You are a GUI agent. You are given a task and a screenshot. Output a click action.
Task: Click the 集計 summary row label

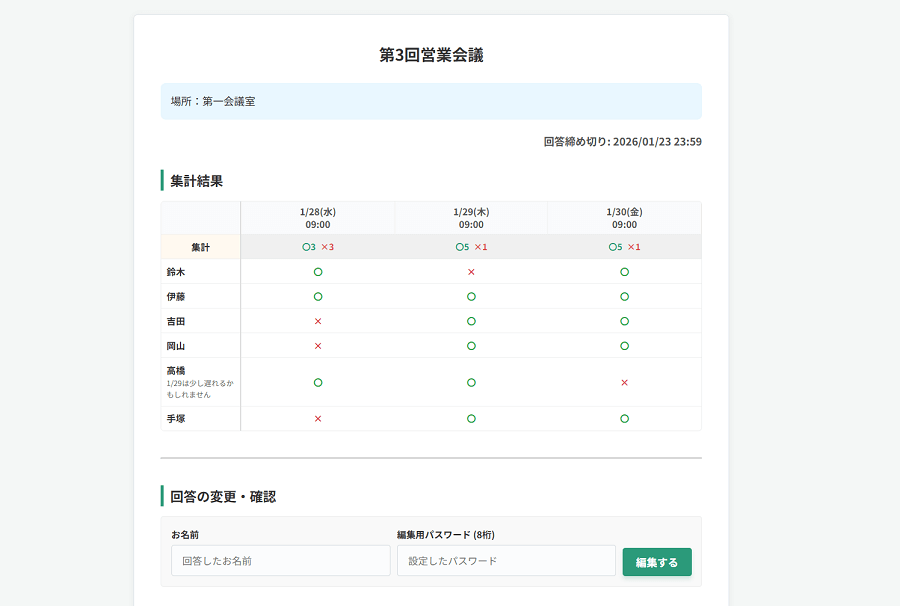[x=201, y=247]
